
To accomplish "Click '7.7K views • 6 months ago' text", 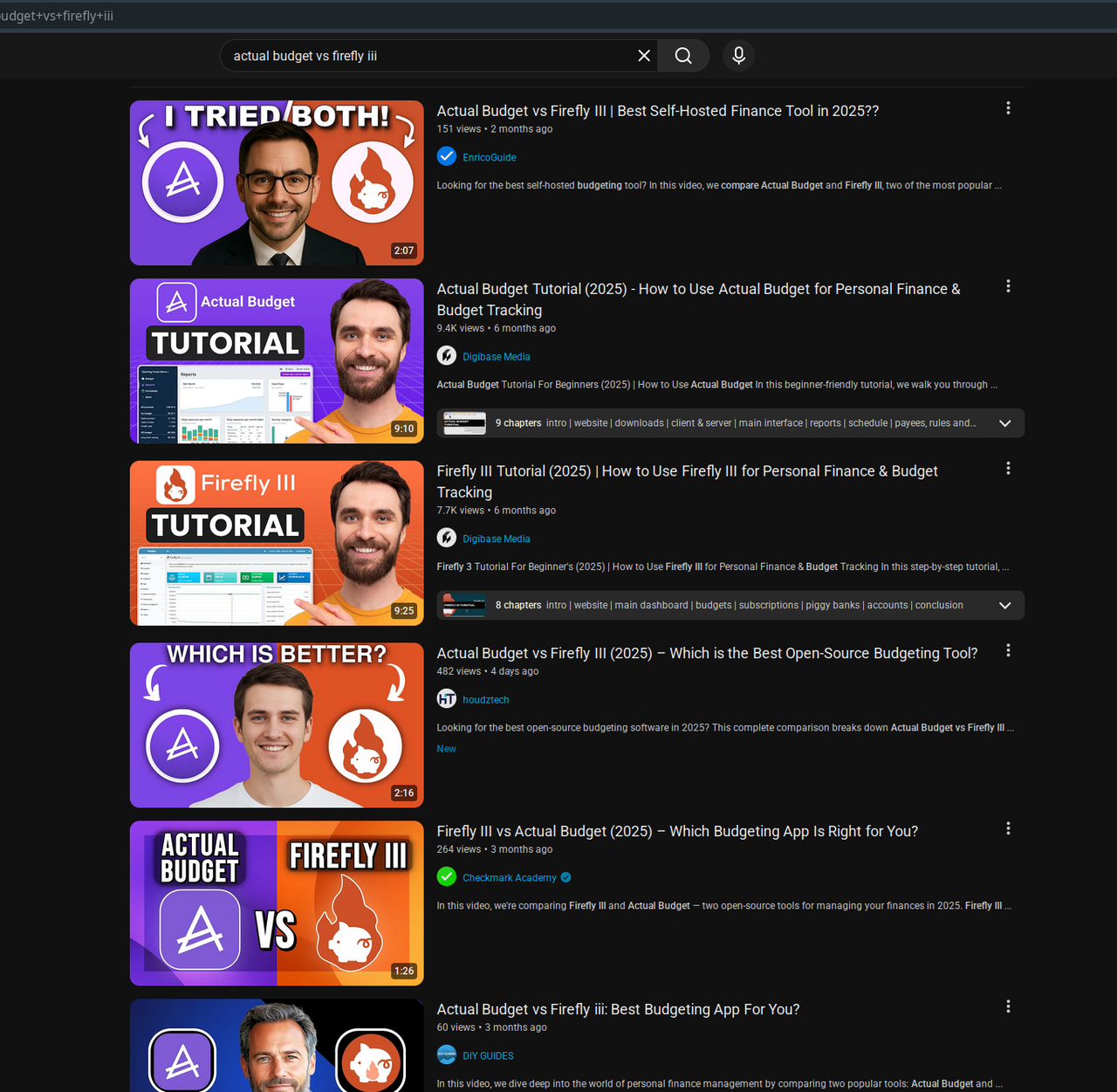I will click(x=497, y=511).
